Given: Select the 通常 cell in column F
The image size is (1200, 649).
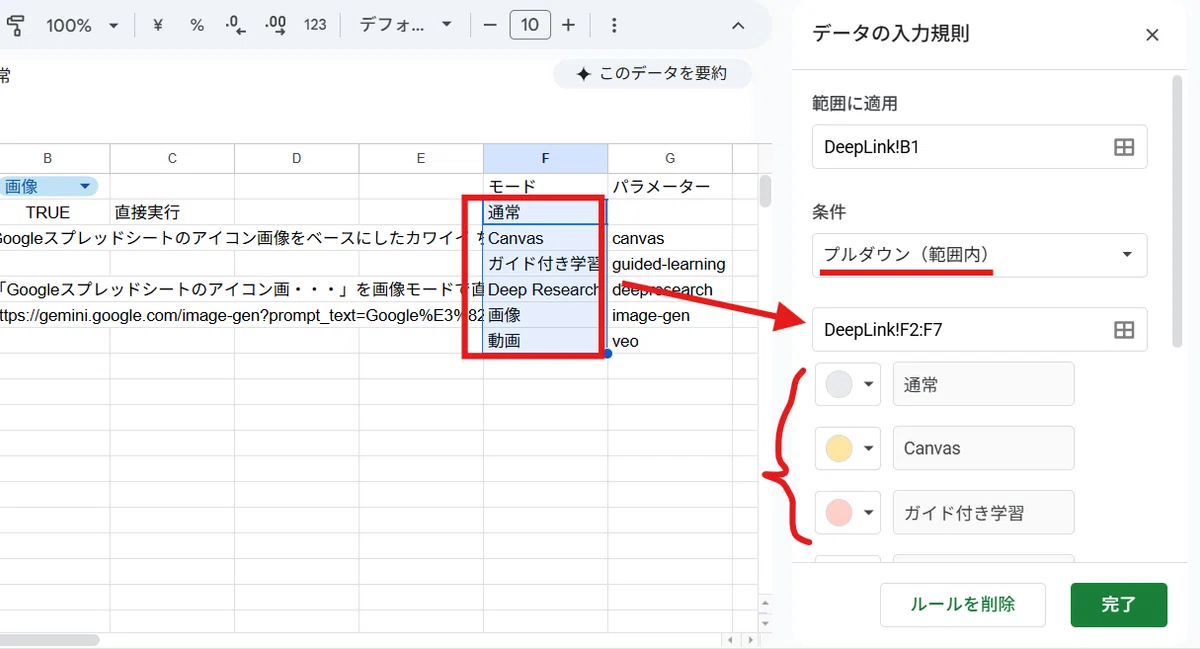Looking at the screenshot, I should [x=545, y=212].
